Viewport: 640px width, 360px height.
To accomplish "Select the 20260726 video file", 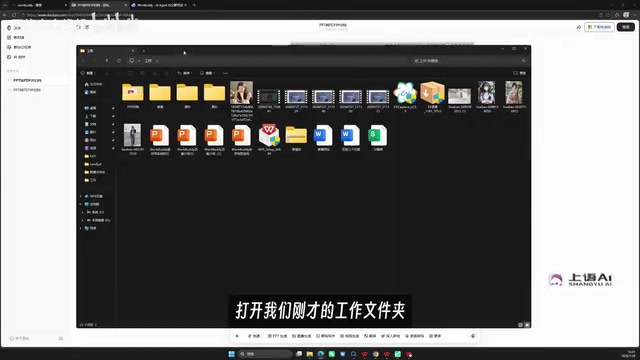I will click(x=269, y=100).
